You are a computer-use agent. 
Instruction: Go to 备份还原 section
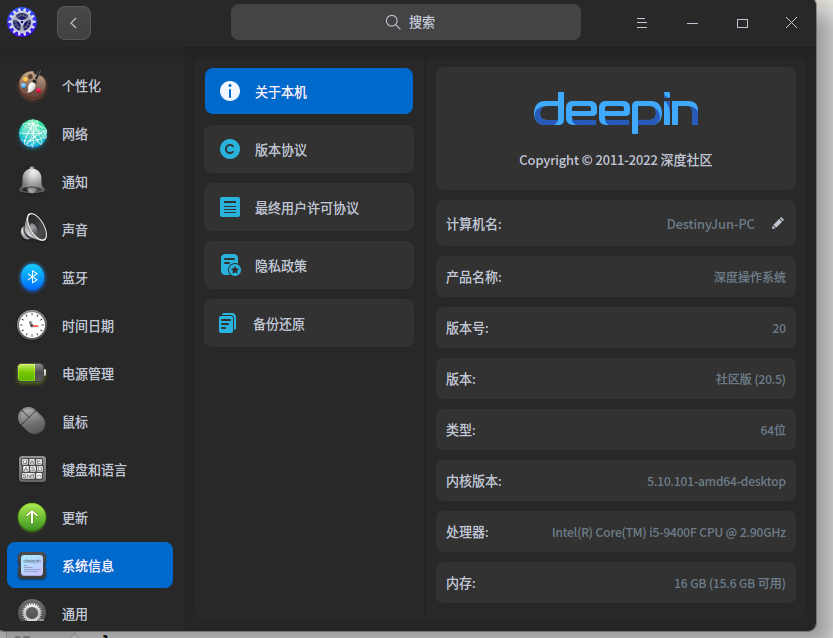[x=308, y=324]
